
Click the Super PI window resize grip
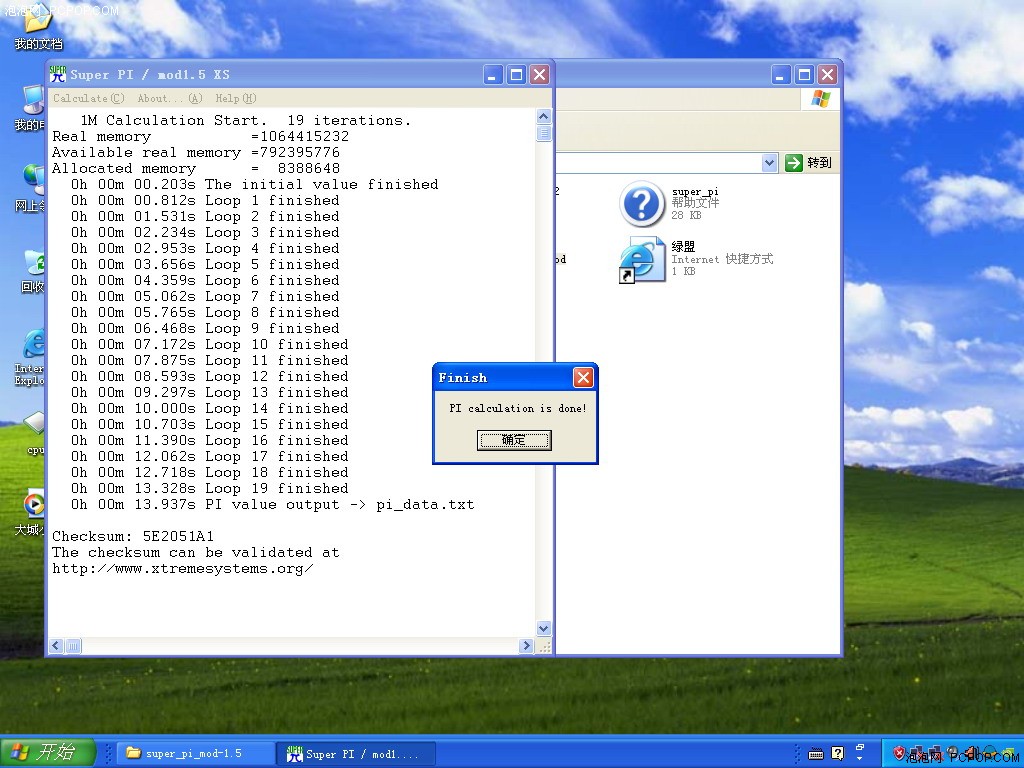(x=544, y=646)
